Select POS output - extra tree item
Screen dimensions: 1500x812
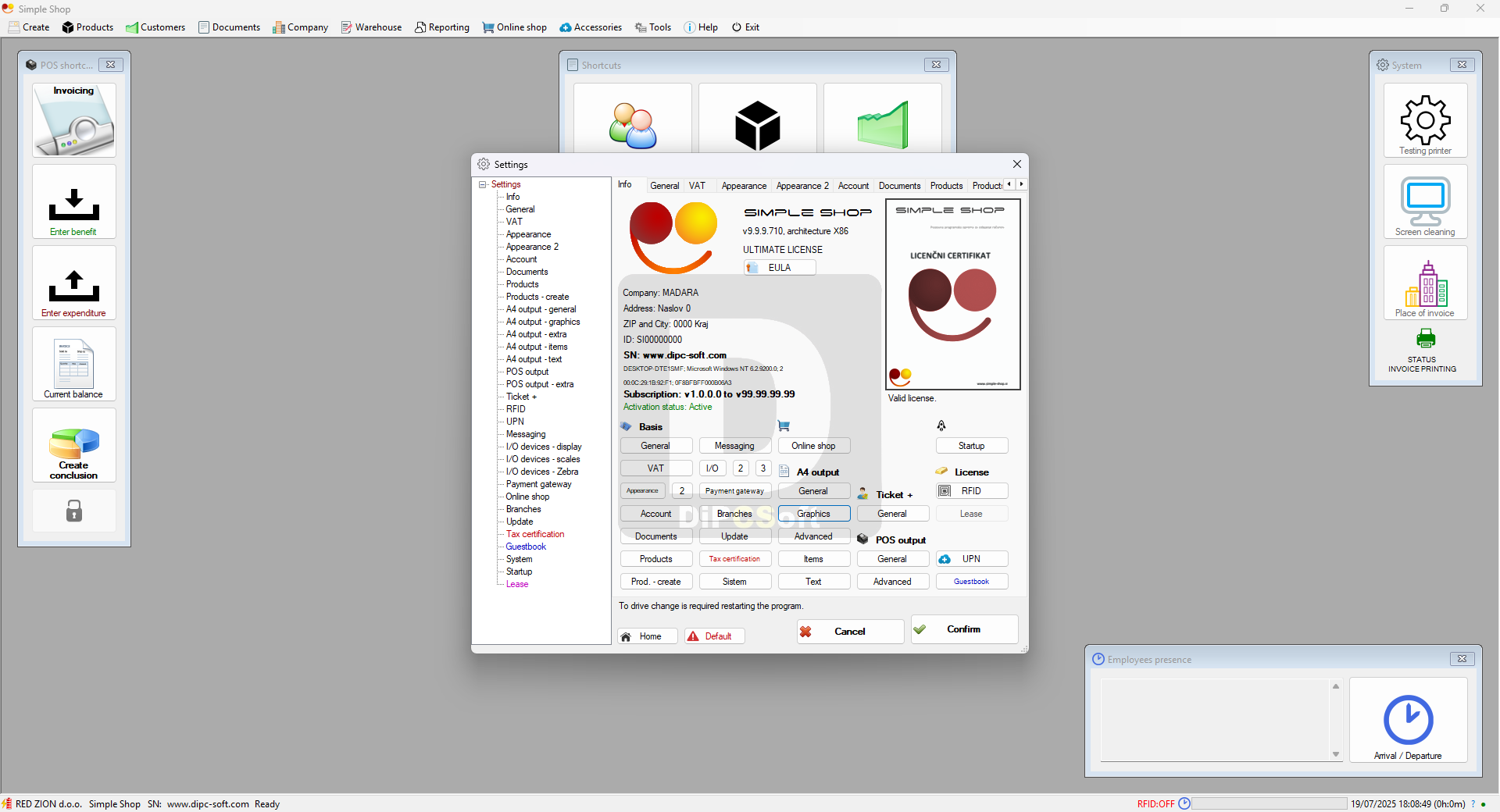click(540, 384)
